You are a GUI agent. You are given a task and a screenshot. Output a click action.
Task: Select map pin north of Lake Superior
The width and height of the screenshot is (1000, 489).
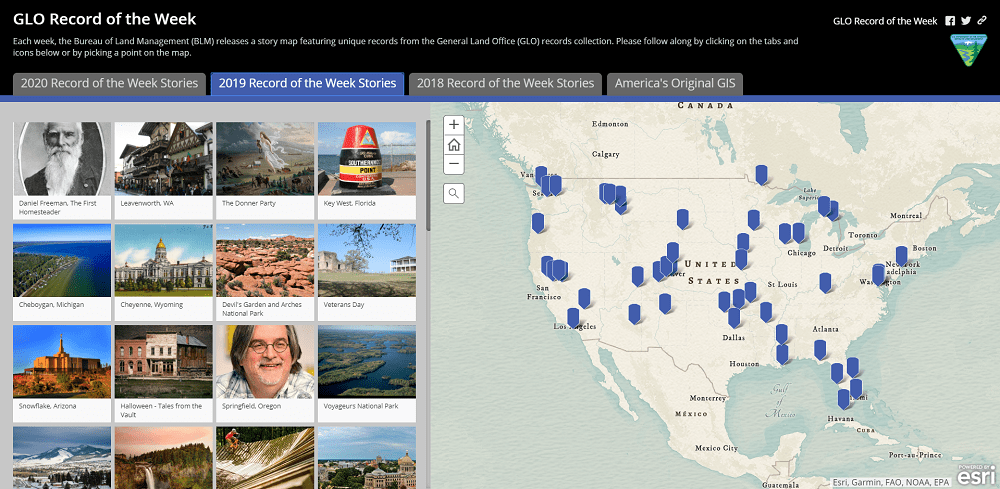(761, 174)
